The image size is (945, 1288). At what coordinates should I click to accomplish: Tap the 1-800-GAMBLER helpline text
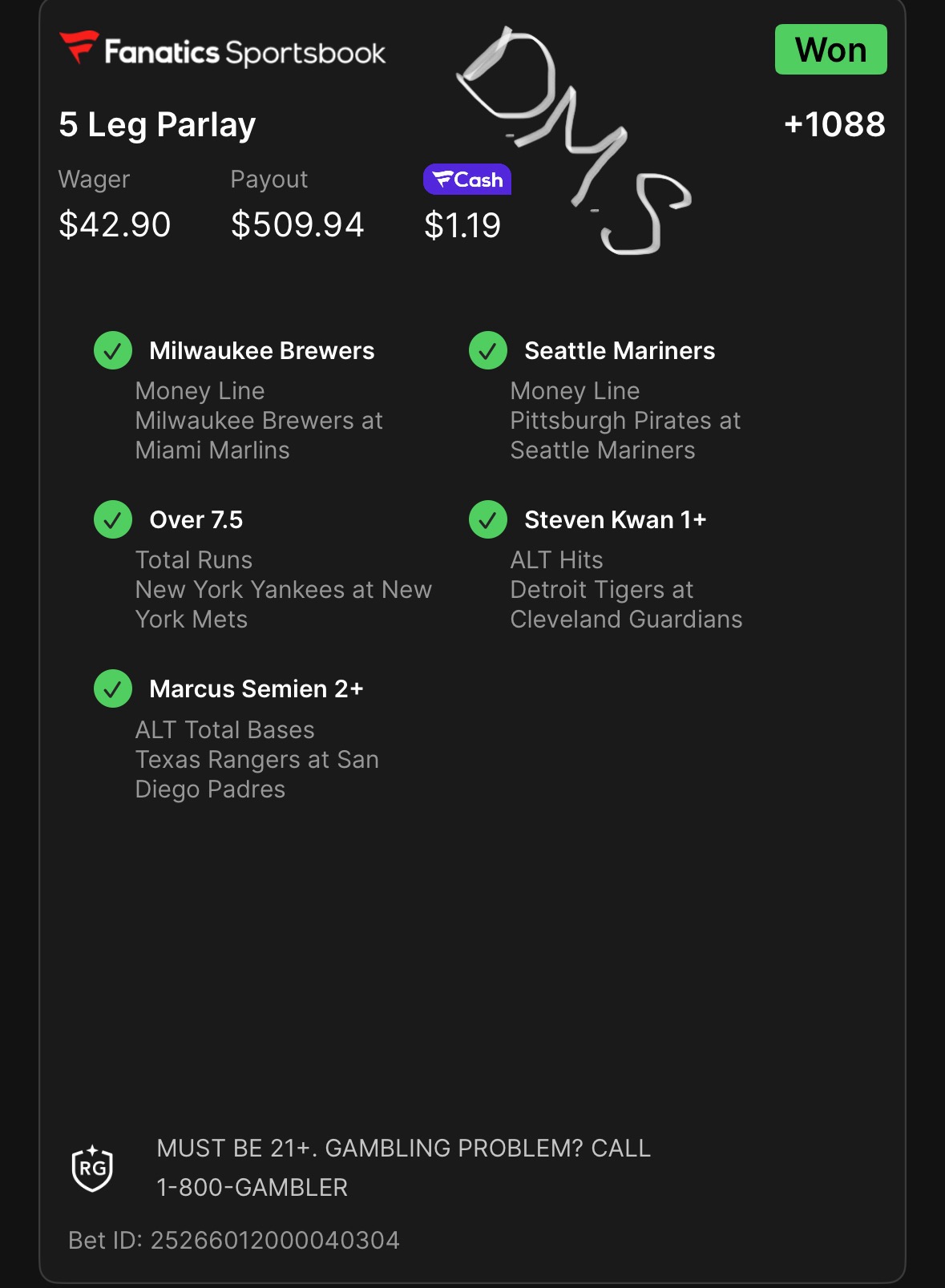(x=252, y=1187)
